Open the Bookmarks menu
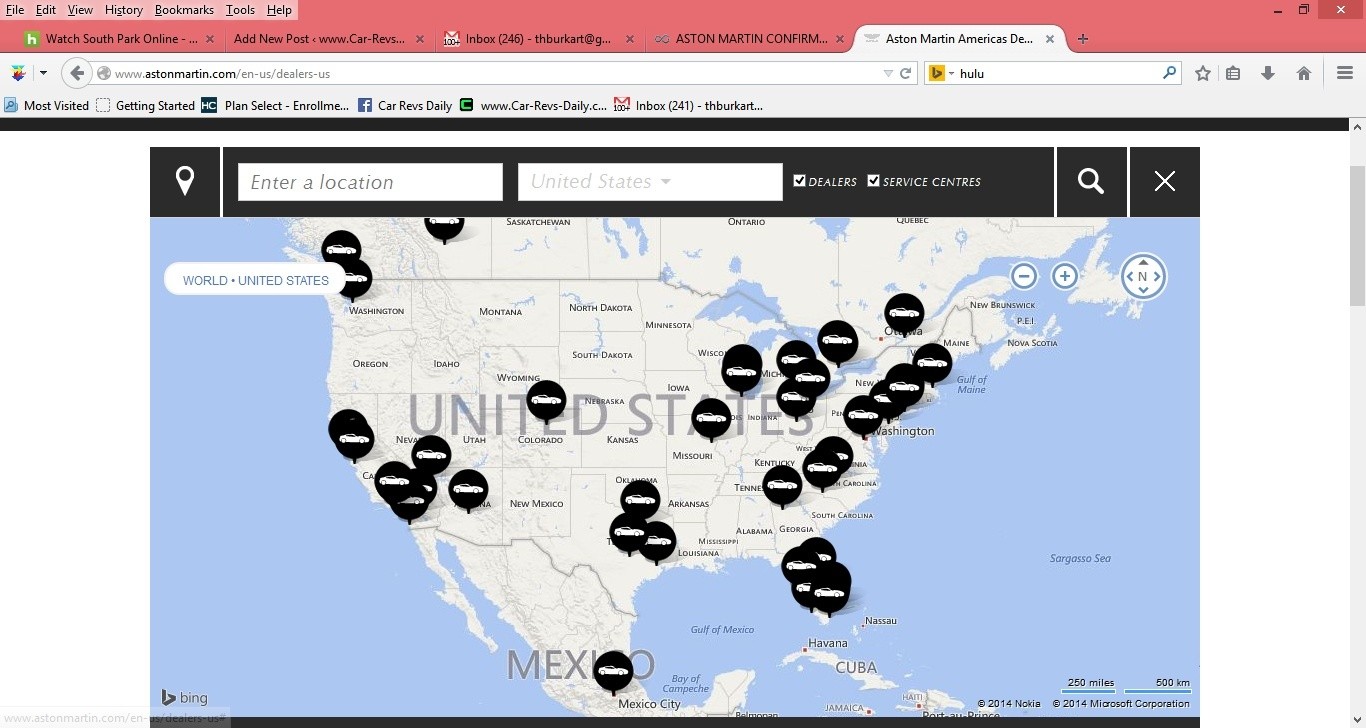This screenshot has height=728, width=1366. 184,10
